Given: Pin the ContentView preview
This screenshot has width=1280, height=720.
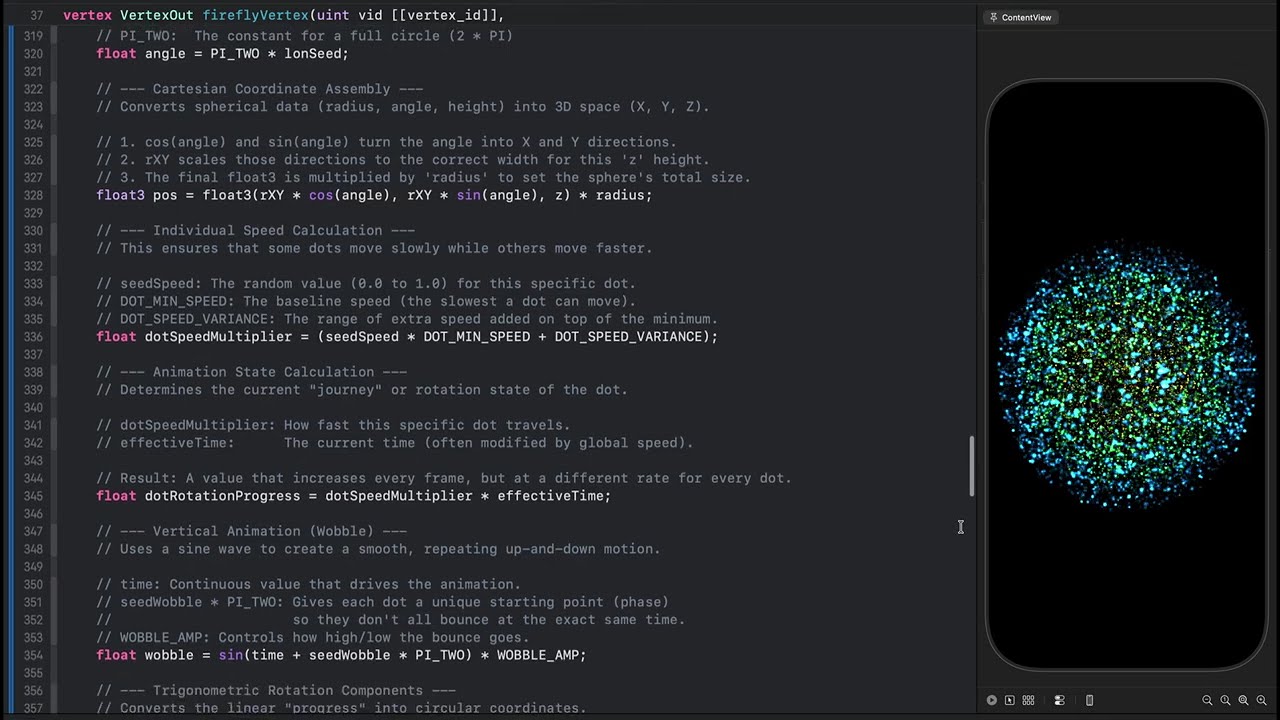Looking at the screenshot, I should [993, 17].
